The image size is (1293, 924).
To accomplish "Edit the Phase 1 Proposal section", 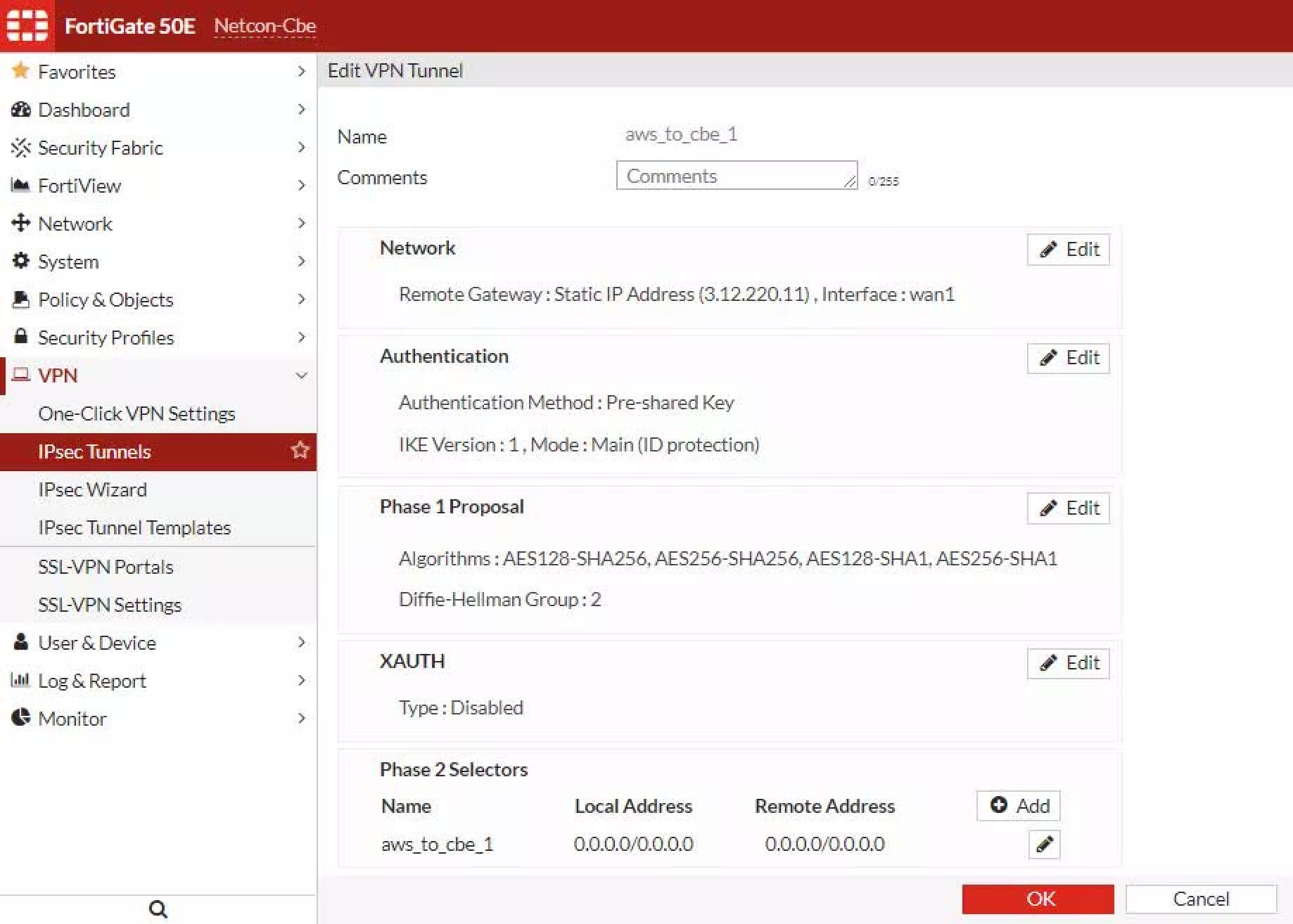I will point(1068,508).
